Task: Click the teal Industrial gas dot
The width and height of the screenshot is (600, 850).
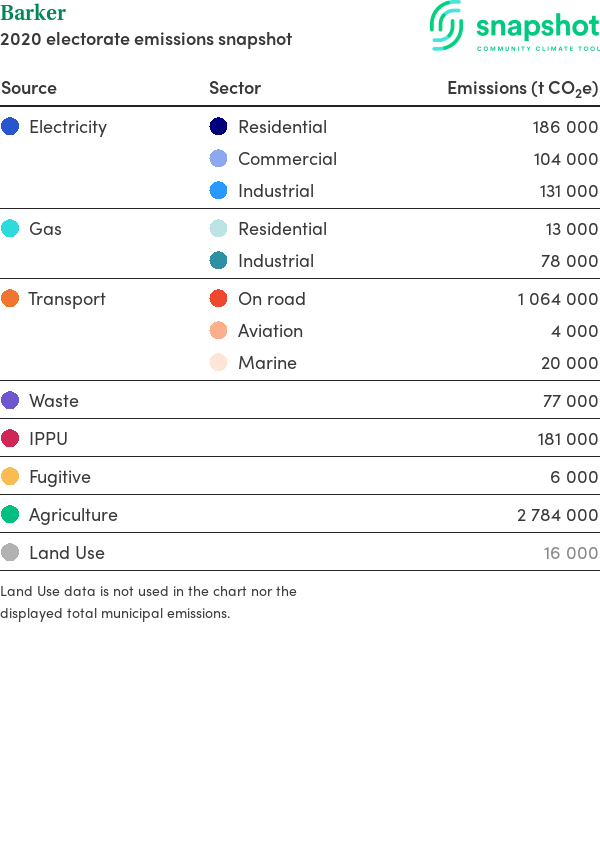Action: coord(218,260)
